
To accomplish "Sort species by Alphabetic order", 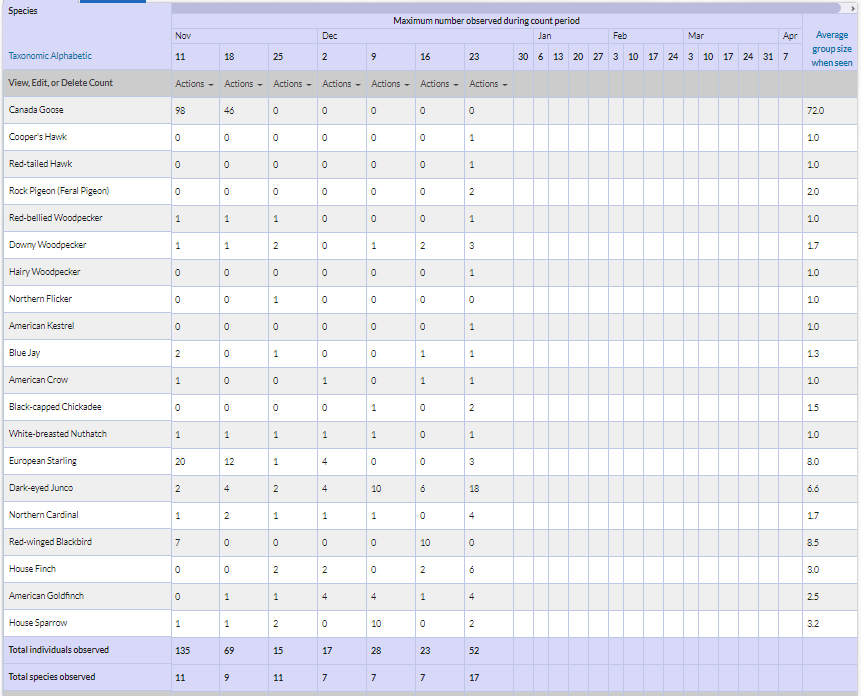I will (x=71, y=56).
